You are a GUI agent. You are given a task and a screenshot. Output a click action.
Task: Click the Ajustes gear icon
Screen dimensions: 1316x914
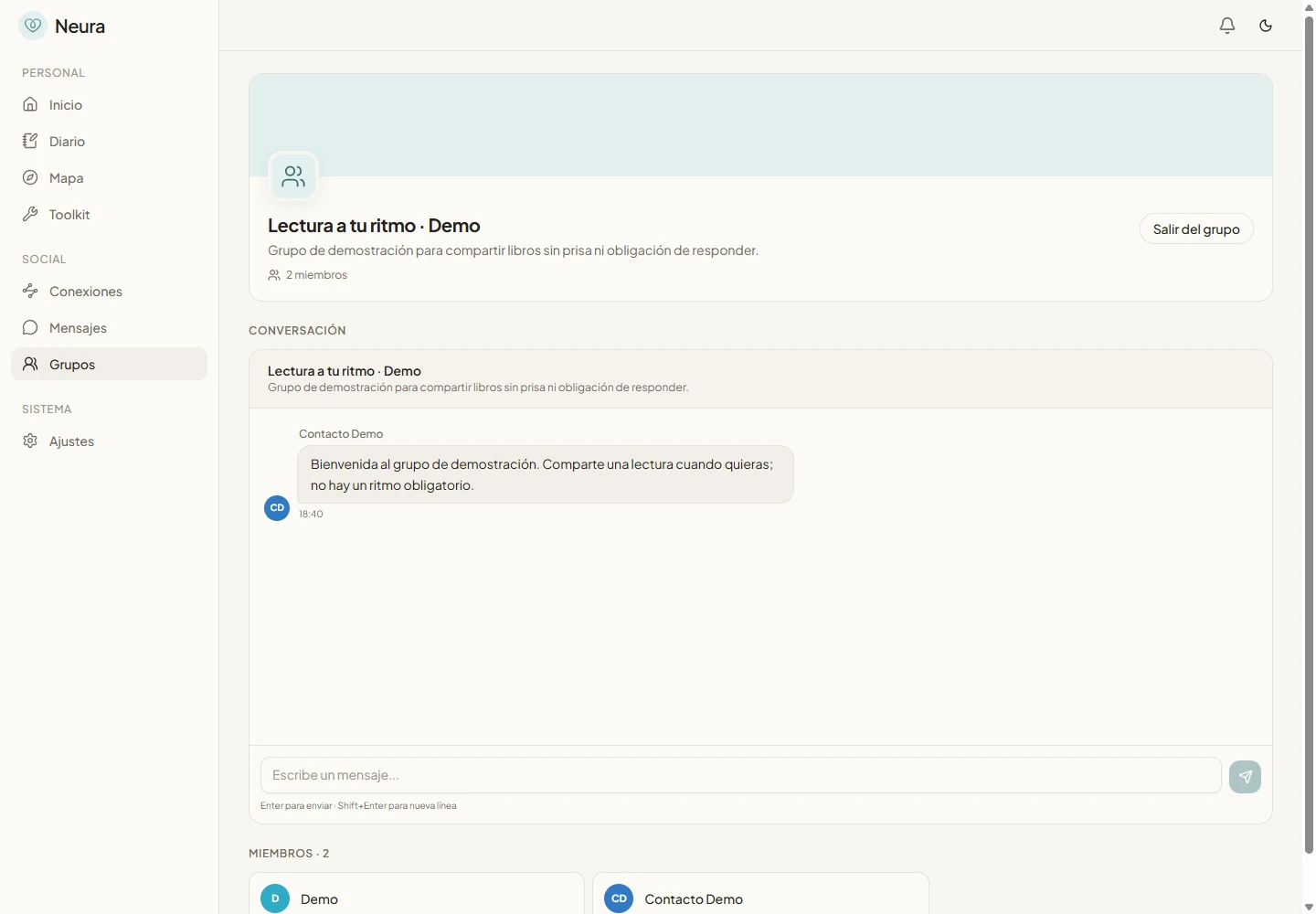30,441
